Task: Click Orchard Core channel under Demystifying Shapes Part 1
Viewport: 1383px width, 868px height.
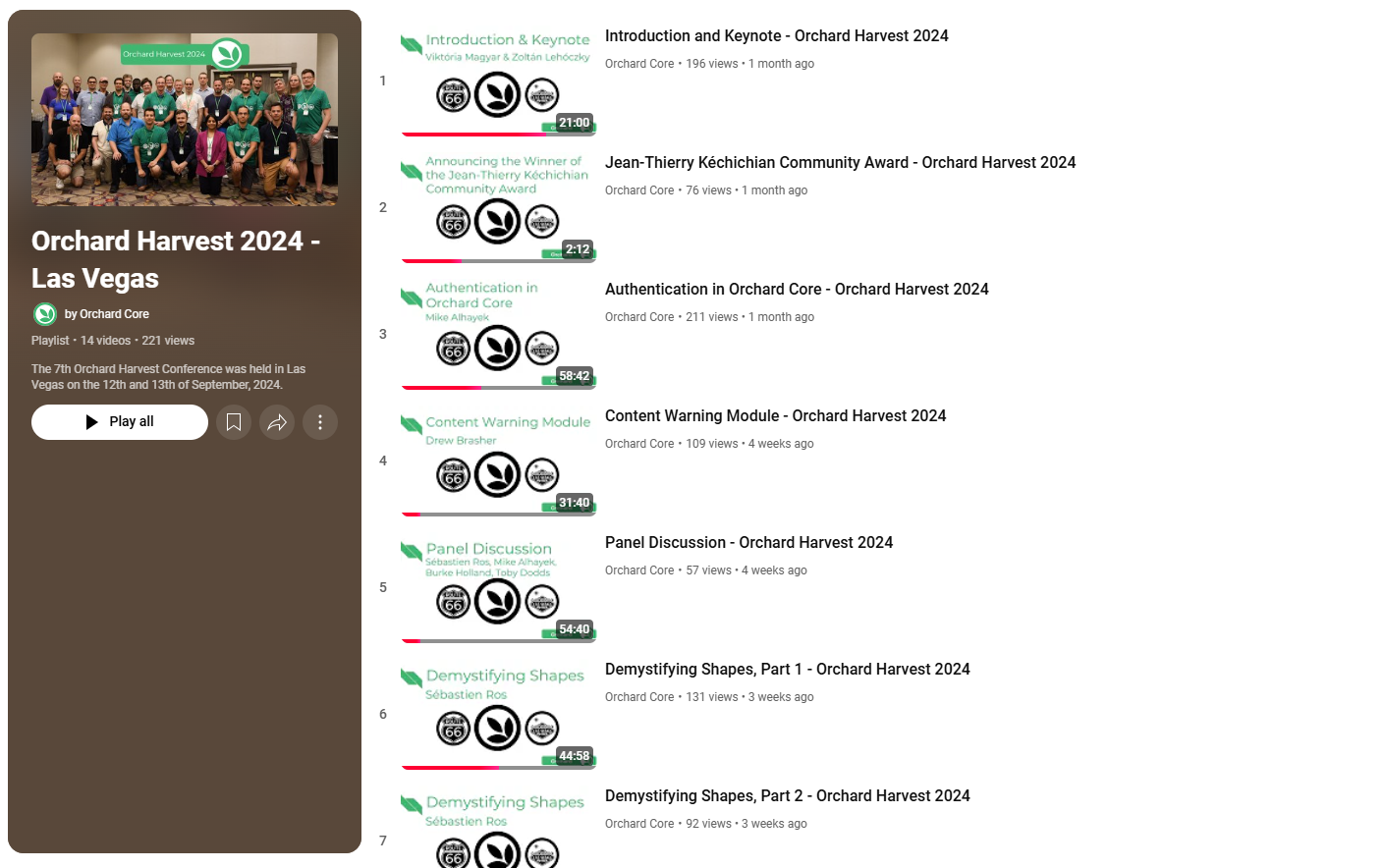Action: [639, 697]
